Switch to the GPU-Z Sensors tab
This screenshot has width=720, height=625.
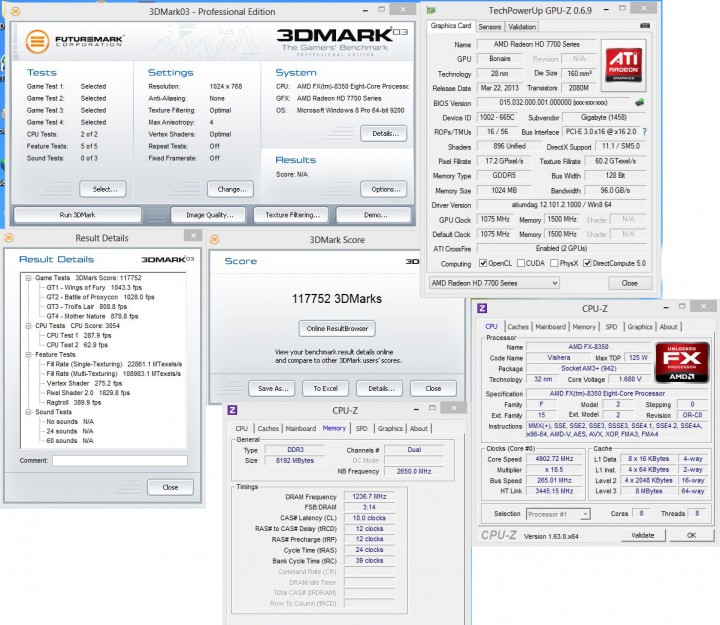(489, 27)
